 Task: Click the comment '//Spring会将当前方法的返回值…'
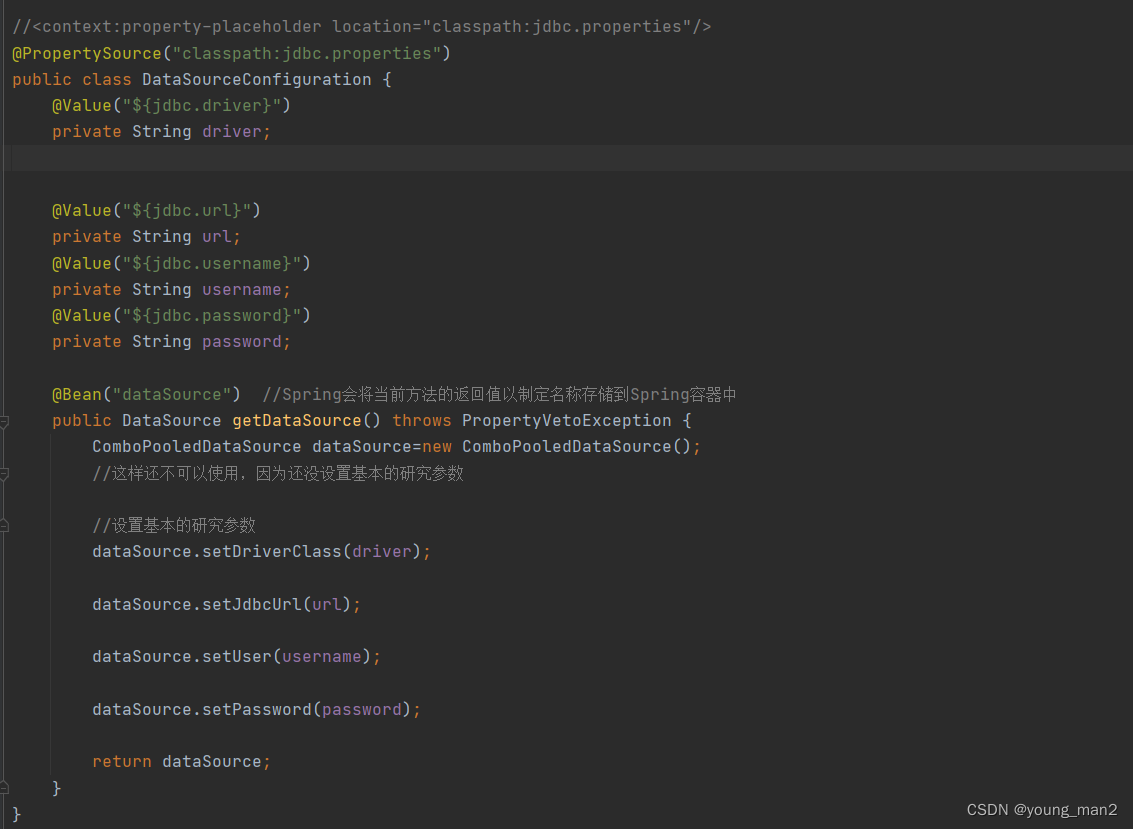499,395
